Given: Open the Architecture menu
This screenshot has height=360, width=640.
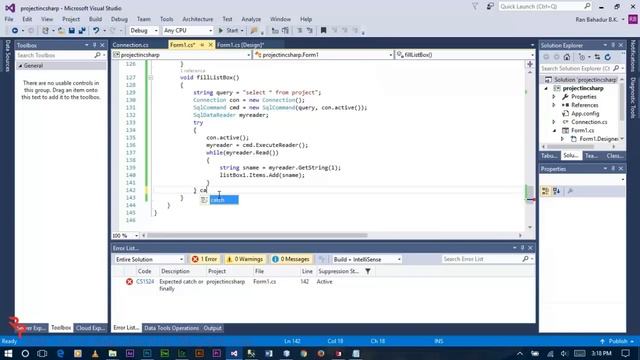Looking at the screenshot, I should click(198, 19).
